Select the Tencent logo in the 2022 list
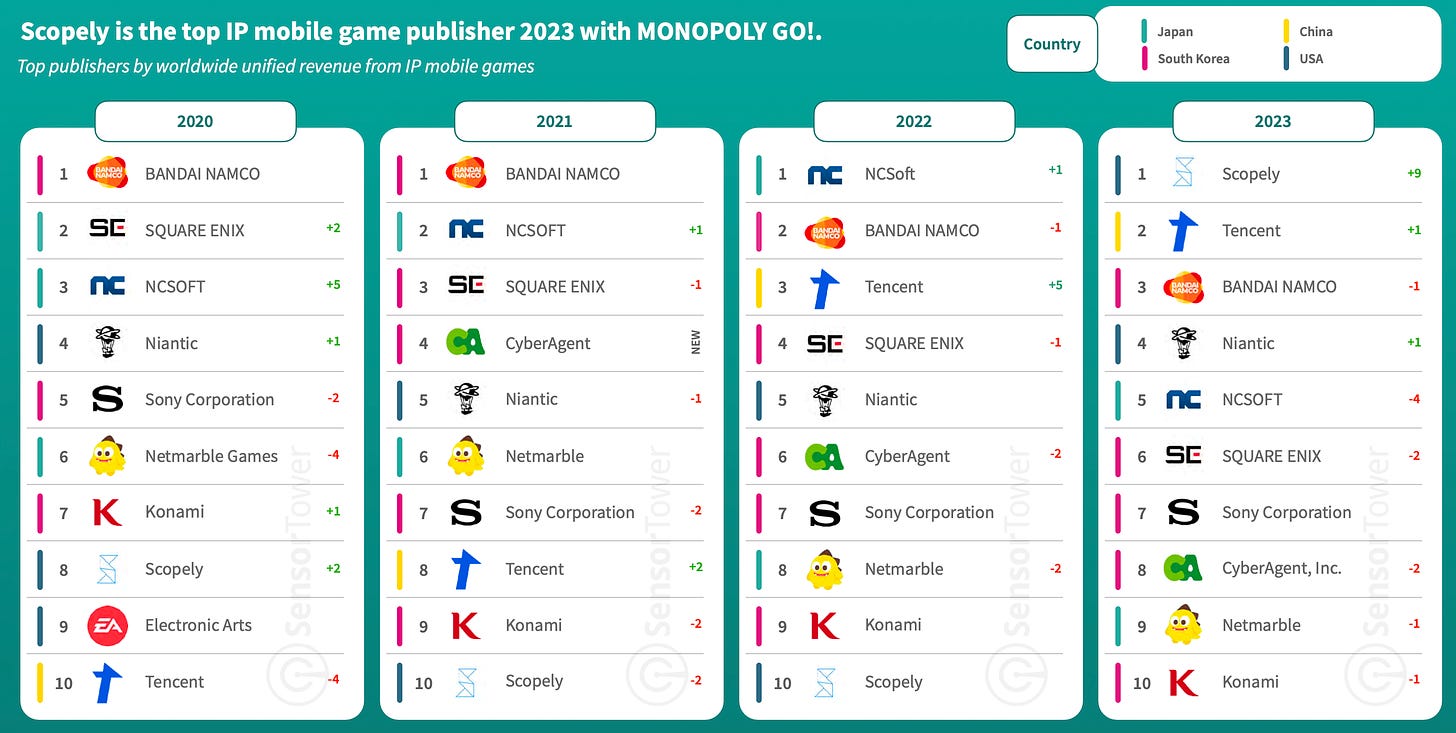The image size is (1456, 733). (x=825, y=287)
